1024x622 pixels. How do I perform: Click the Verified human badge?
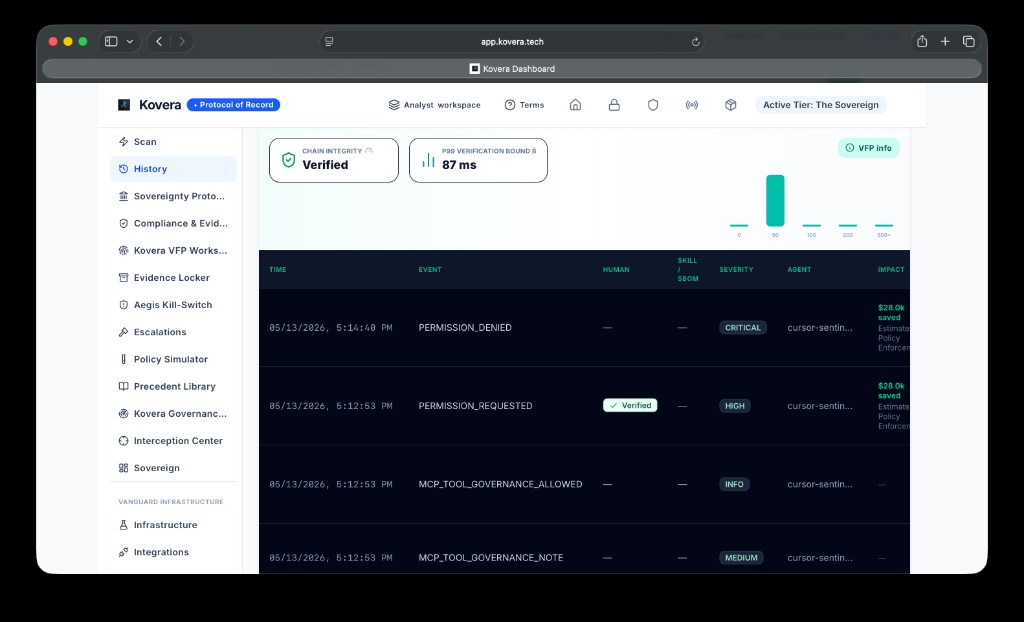pos(630,406)
